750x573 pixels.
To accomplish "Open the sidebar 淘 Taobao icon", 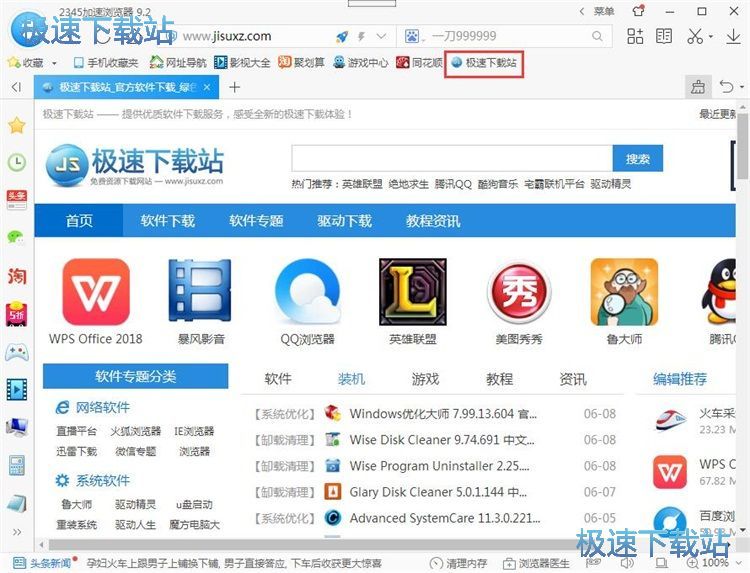I will (x=17, y=275).
